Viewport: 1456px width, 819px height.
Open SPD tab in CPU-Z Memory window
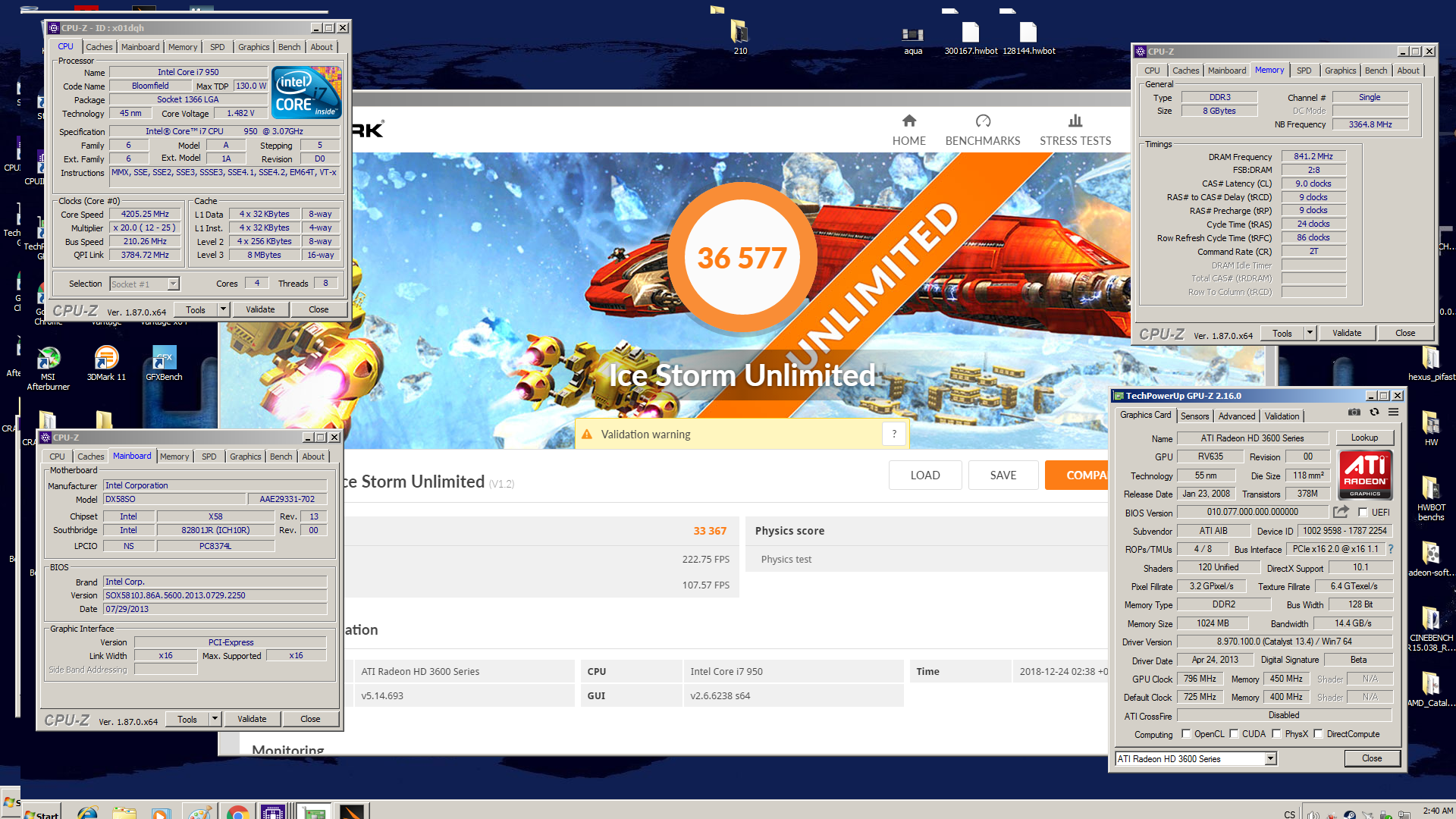pyautogui.click(x=1304, y=71)
